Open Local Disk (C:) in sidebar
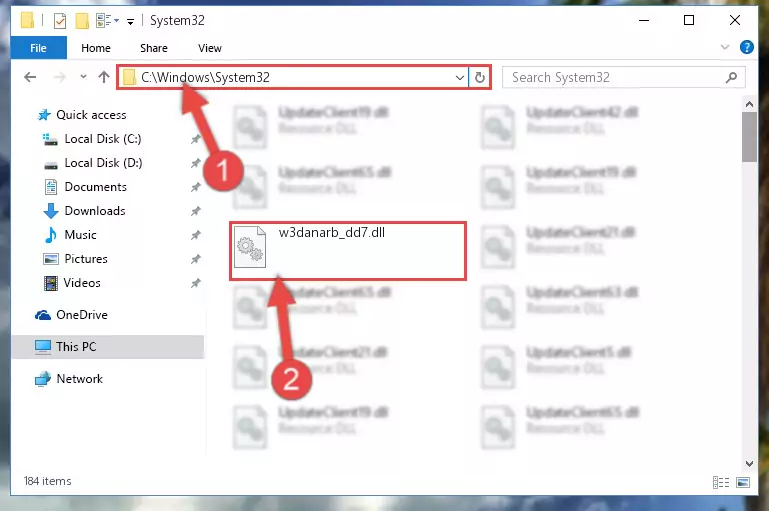Image resolution: width=769 pixels, height=511 pixels. click(x=103, y=139)
